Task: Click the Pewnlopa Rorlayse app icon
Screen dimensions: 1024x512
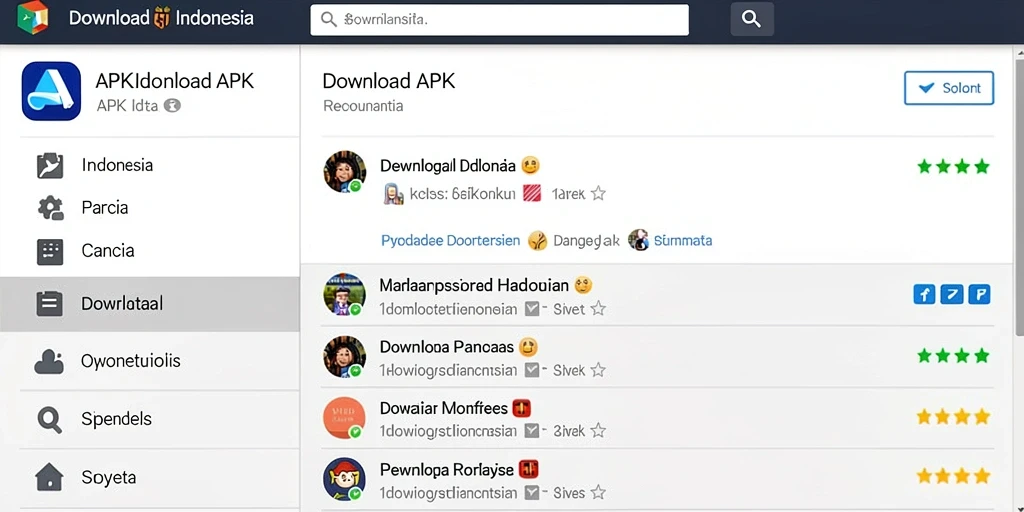Action: click(x=345, y=479)
